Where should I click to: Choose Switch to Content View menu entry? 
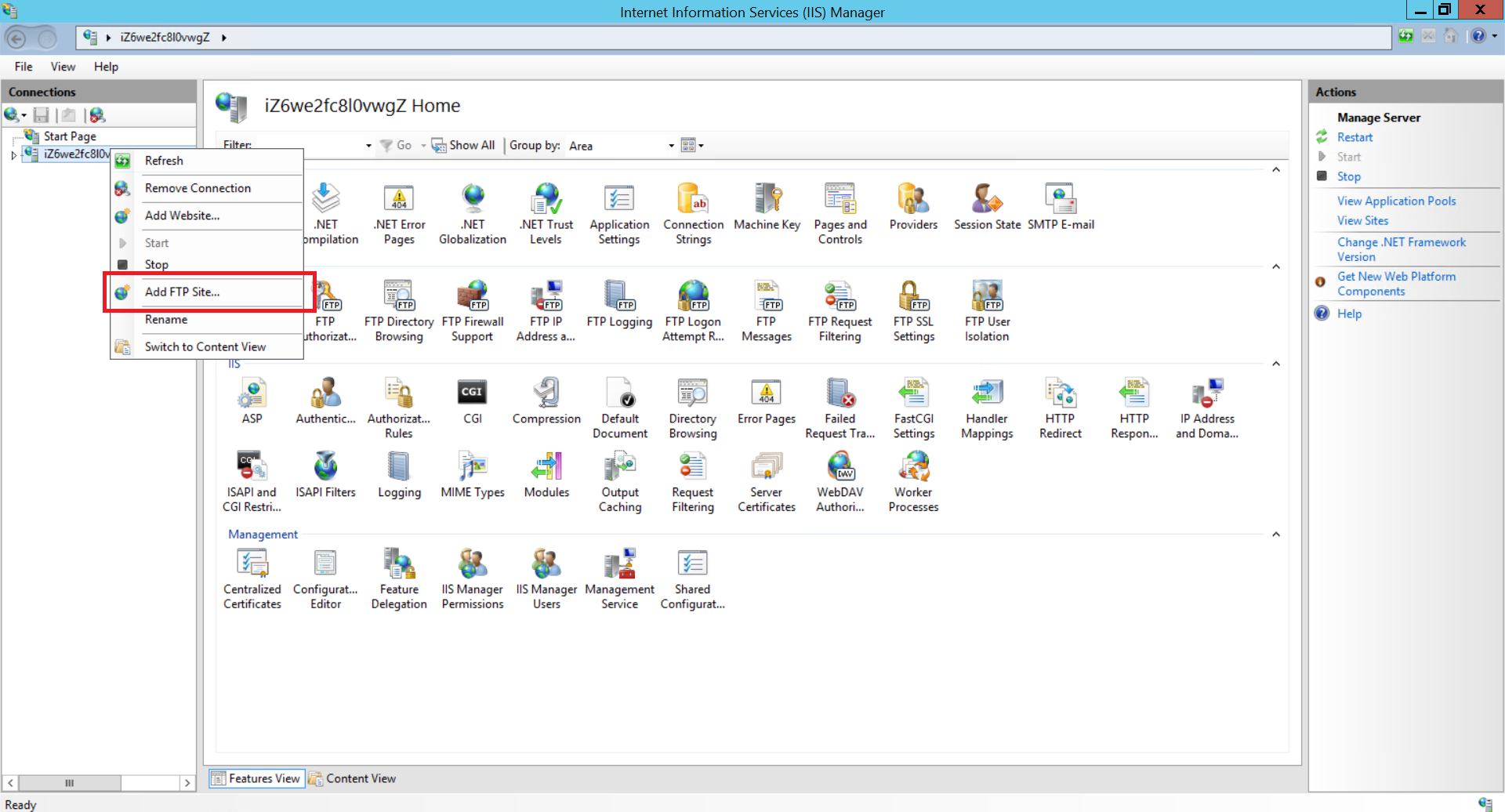pos(207,346)
